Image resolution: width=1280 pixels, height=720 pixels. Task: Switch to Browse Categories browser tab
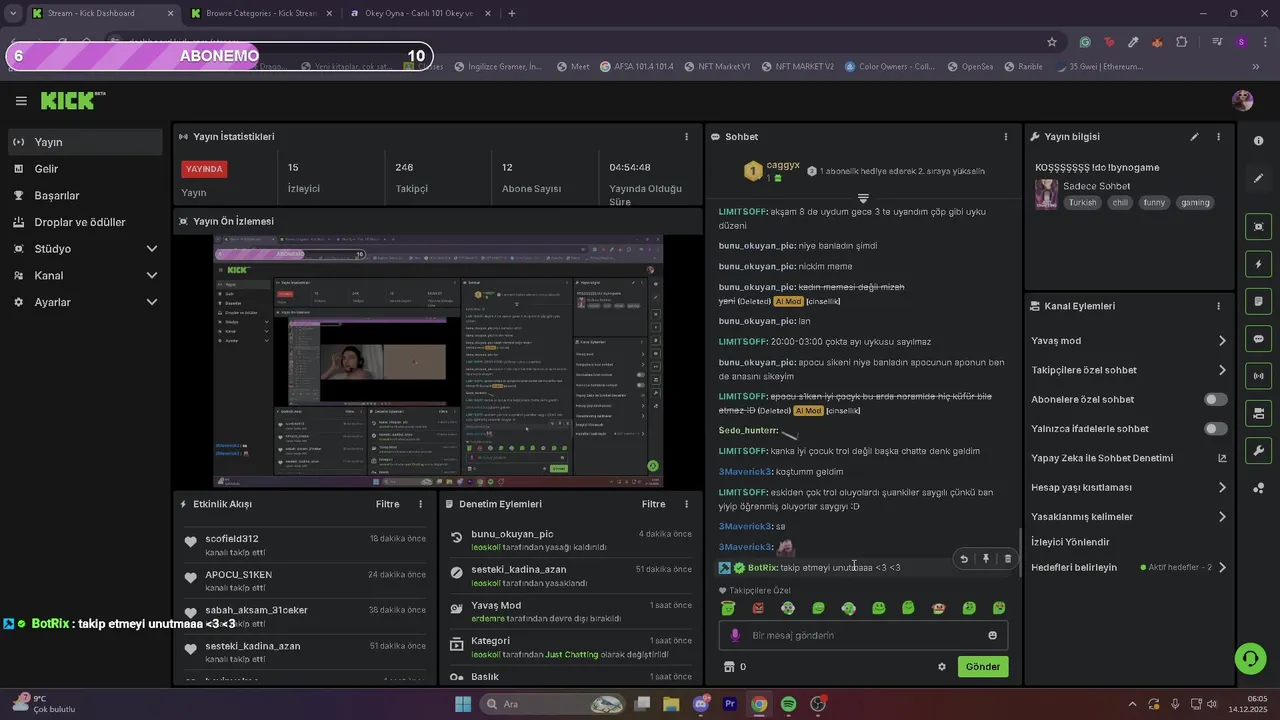click(x=259, y=13)
